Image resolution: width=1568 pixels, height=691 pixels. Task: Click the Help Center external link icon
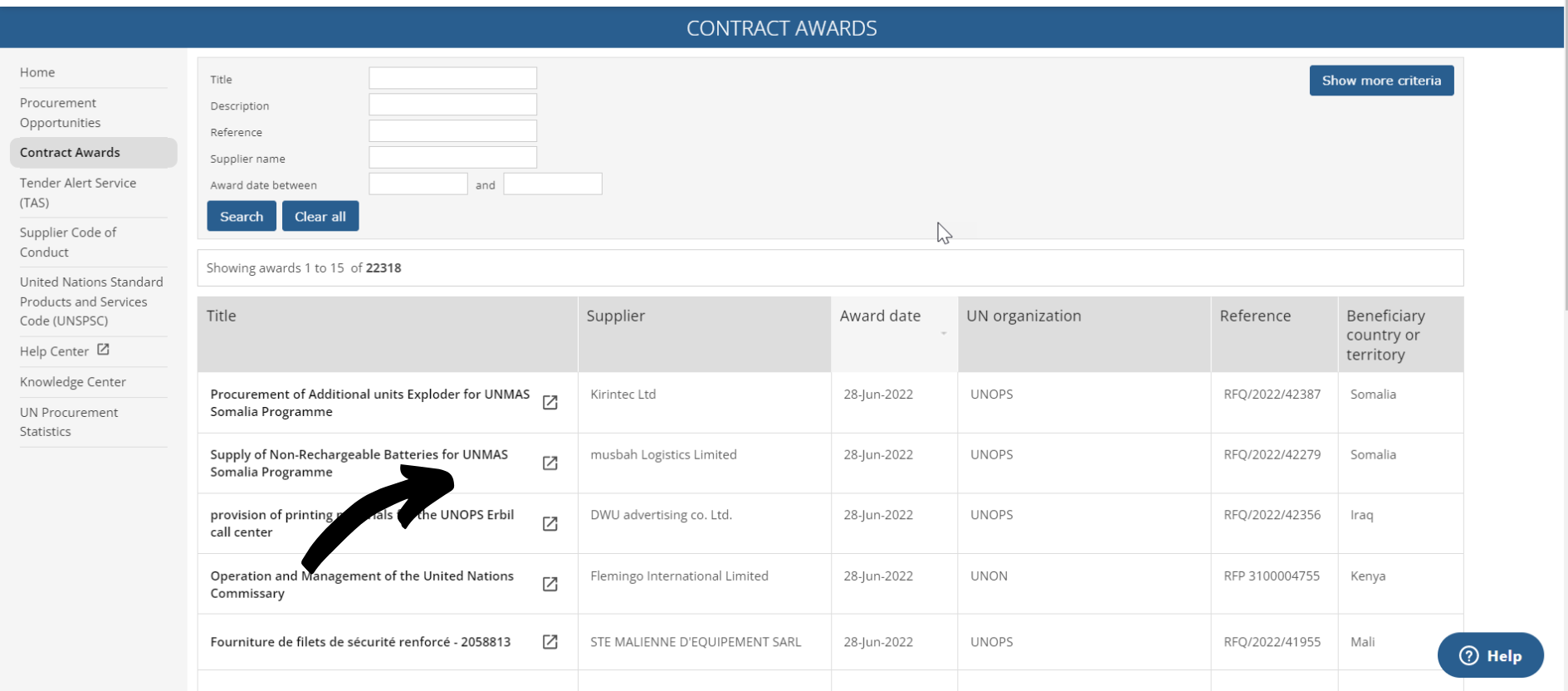pyautogui.click(x=103, y=350)
